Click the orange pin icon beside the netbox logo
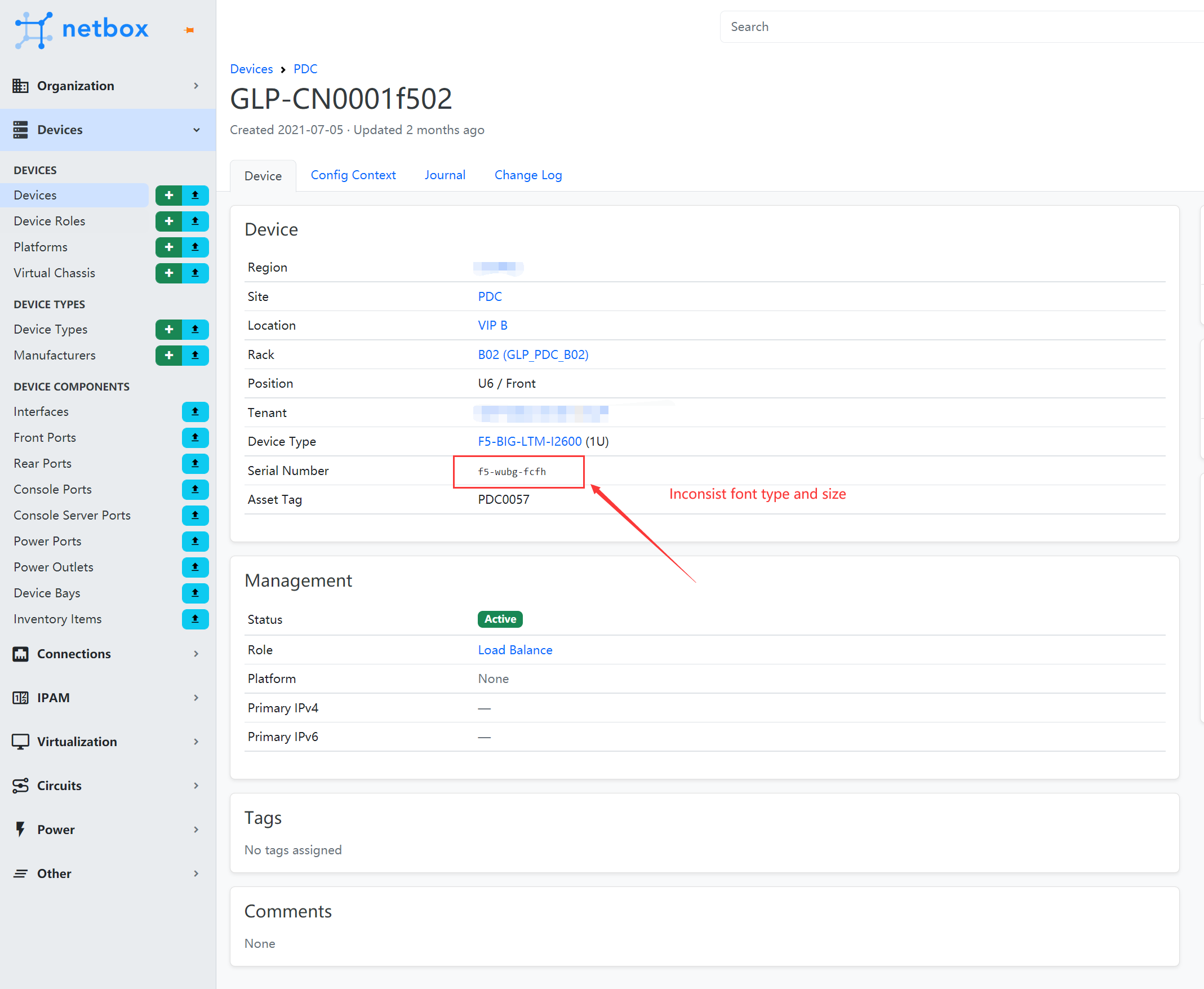Viewport: 1204px width, 989px height. (190, 30)
